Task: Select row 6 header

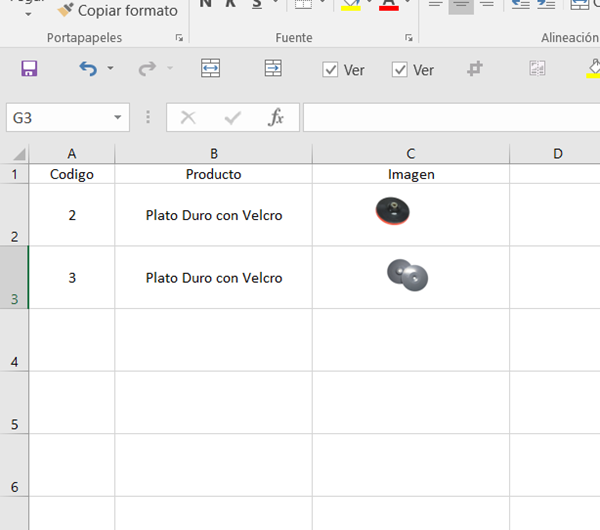Action: tap(14, 465)
